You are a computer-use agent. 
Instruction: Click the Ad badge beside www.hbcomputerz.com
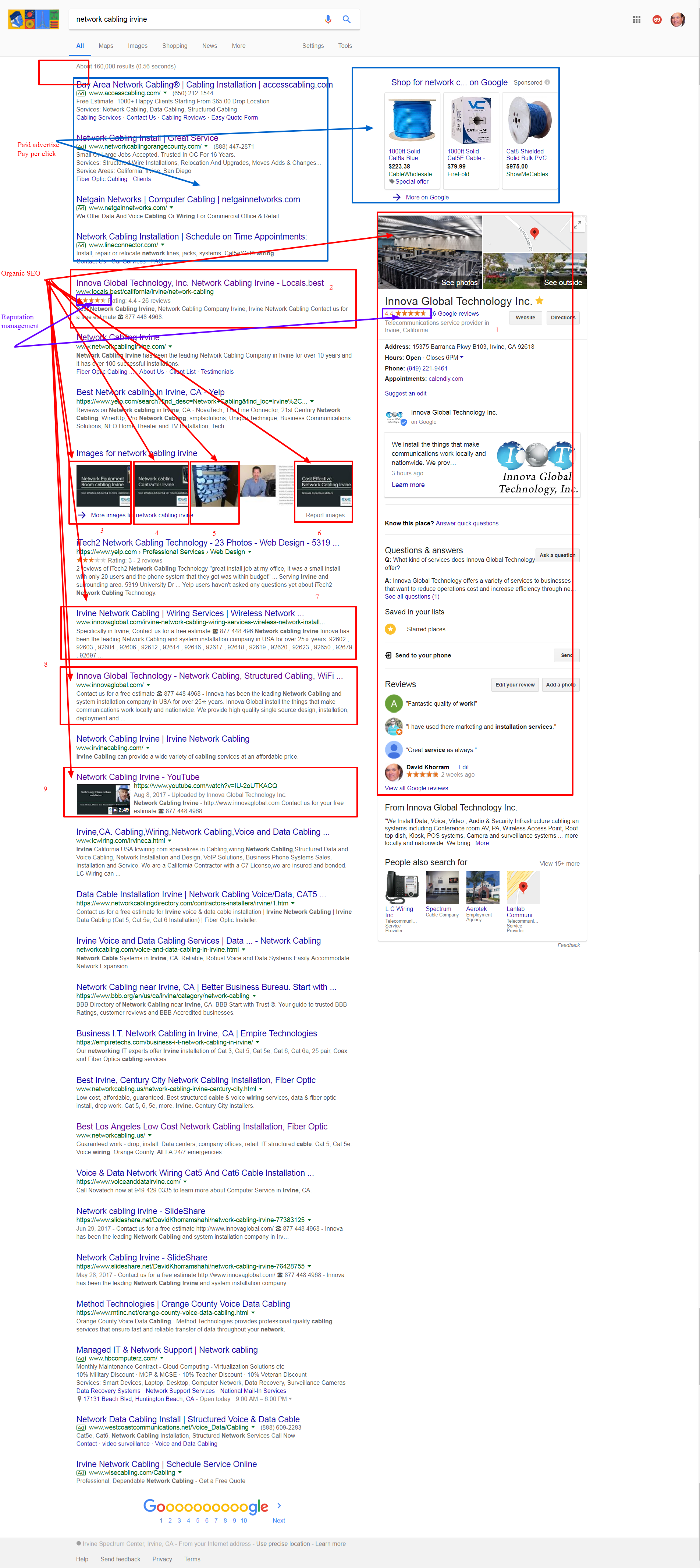pyautogui.click(x=81, y=1358)
